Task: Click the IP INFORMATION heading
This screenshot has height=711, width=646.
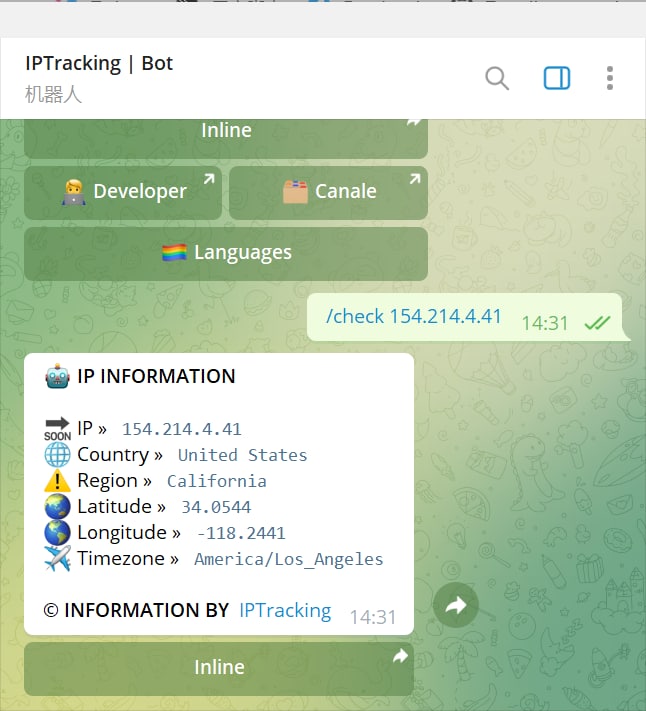Action: click(x=156, y=376)
